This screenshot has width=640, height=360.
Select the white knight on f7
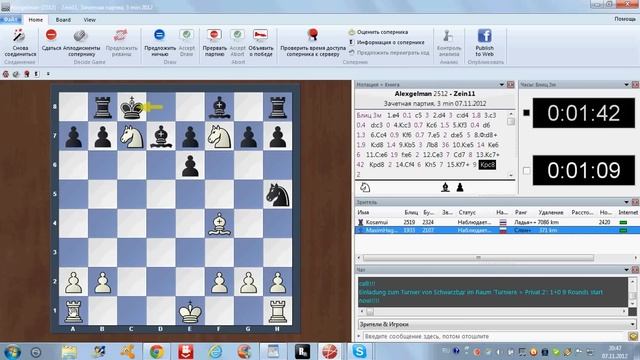click(219, 136)
